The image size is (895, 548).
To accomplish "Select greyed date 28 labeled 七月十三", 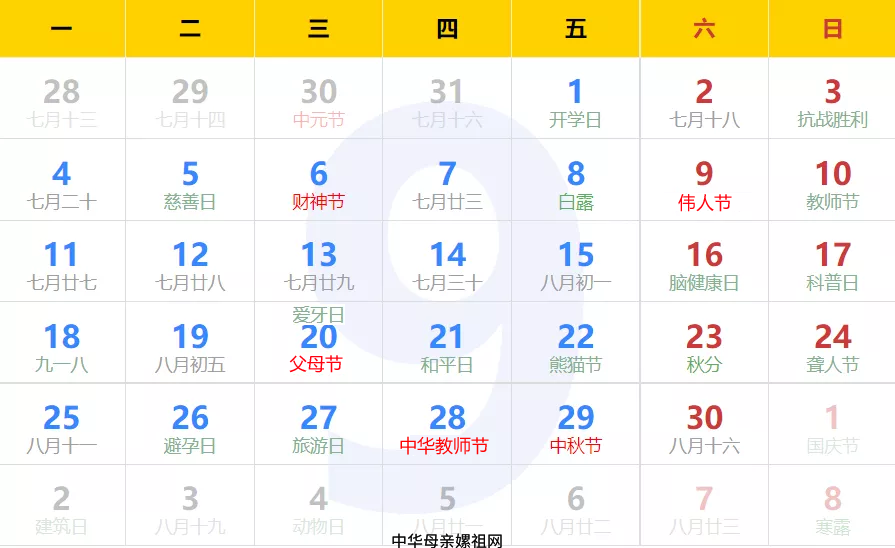I will pyautogui.click(x=62, y=98).
